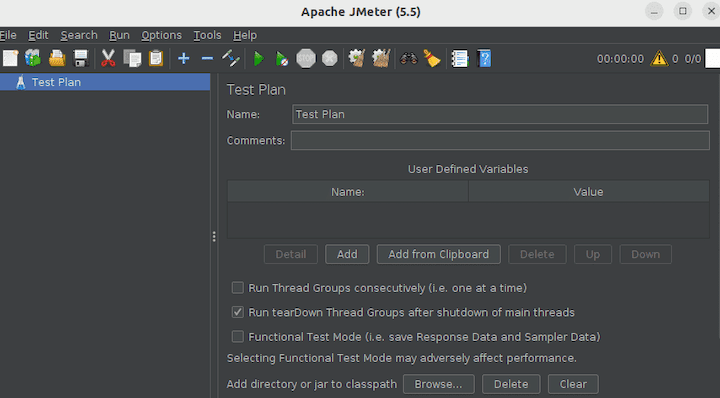
Task: Click the Detail button
Action: click(291, 254)
